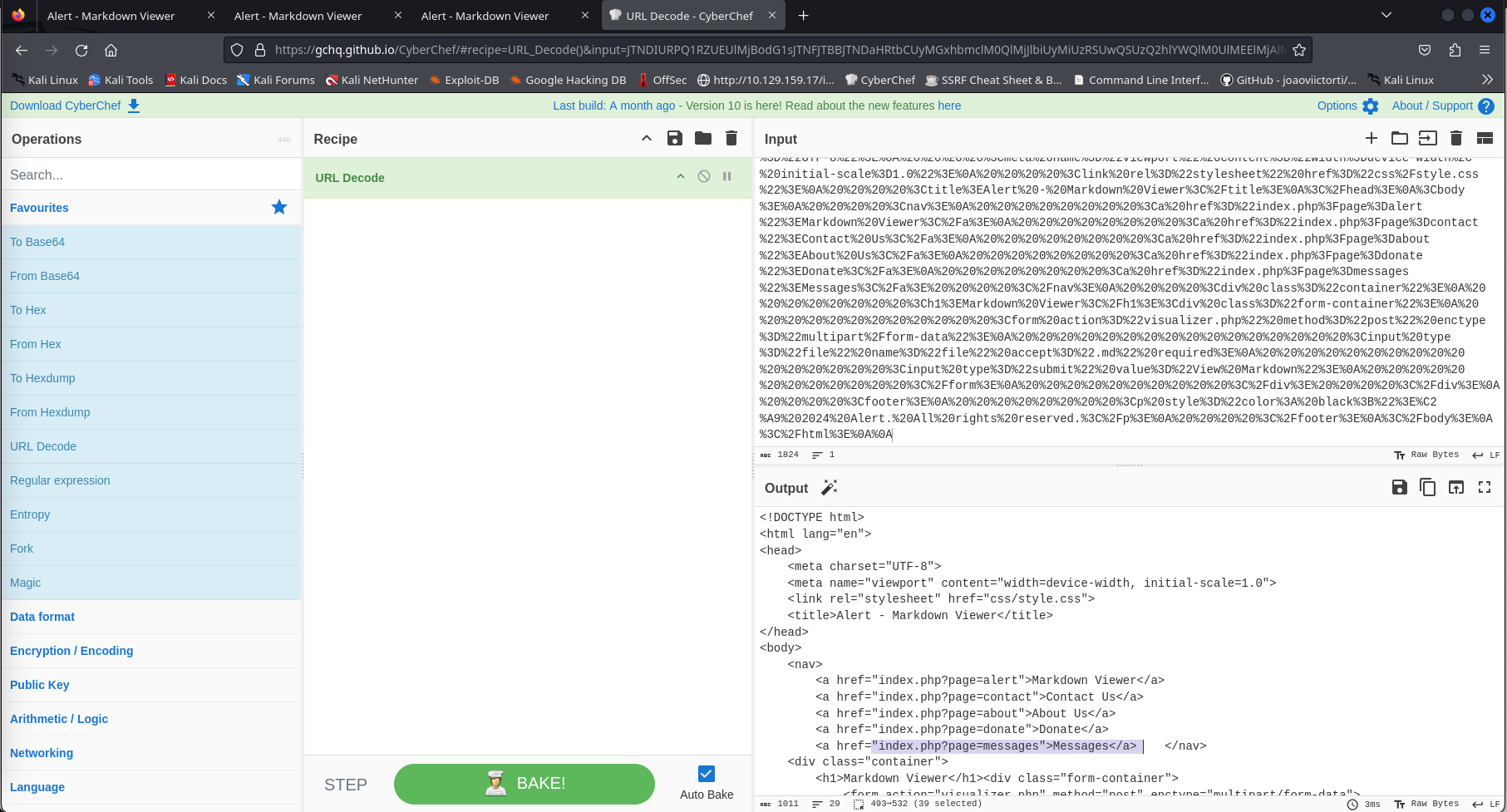The image size is (1507, 812).
Task: Replace input with output icon
Action: (1456, 488)
